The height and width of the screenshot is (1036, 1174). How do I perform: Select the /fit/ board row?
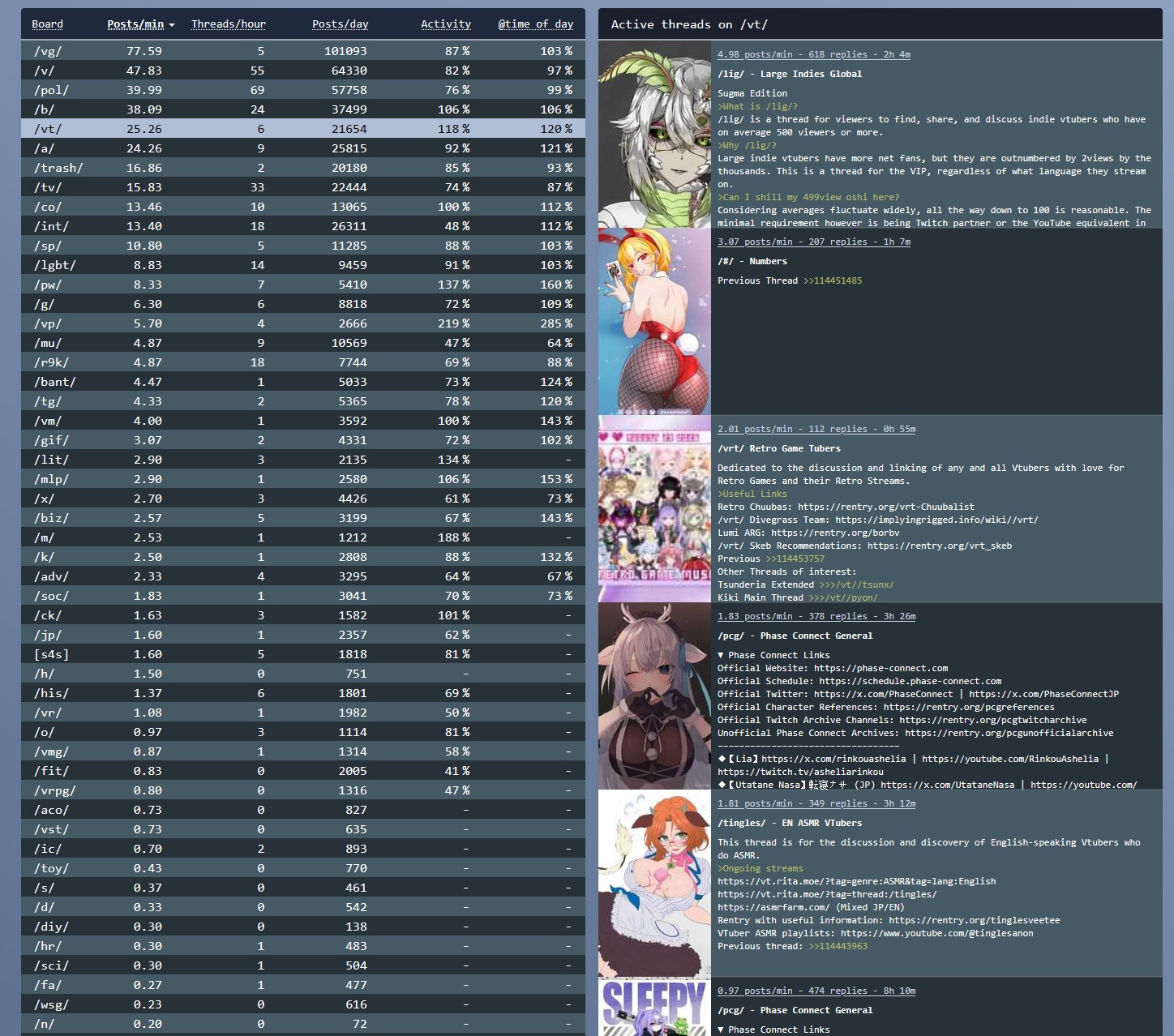pos(303,771)
